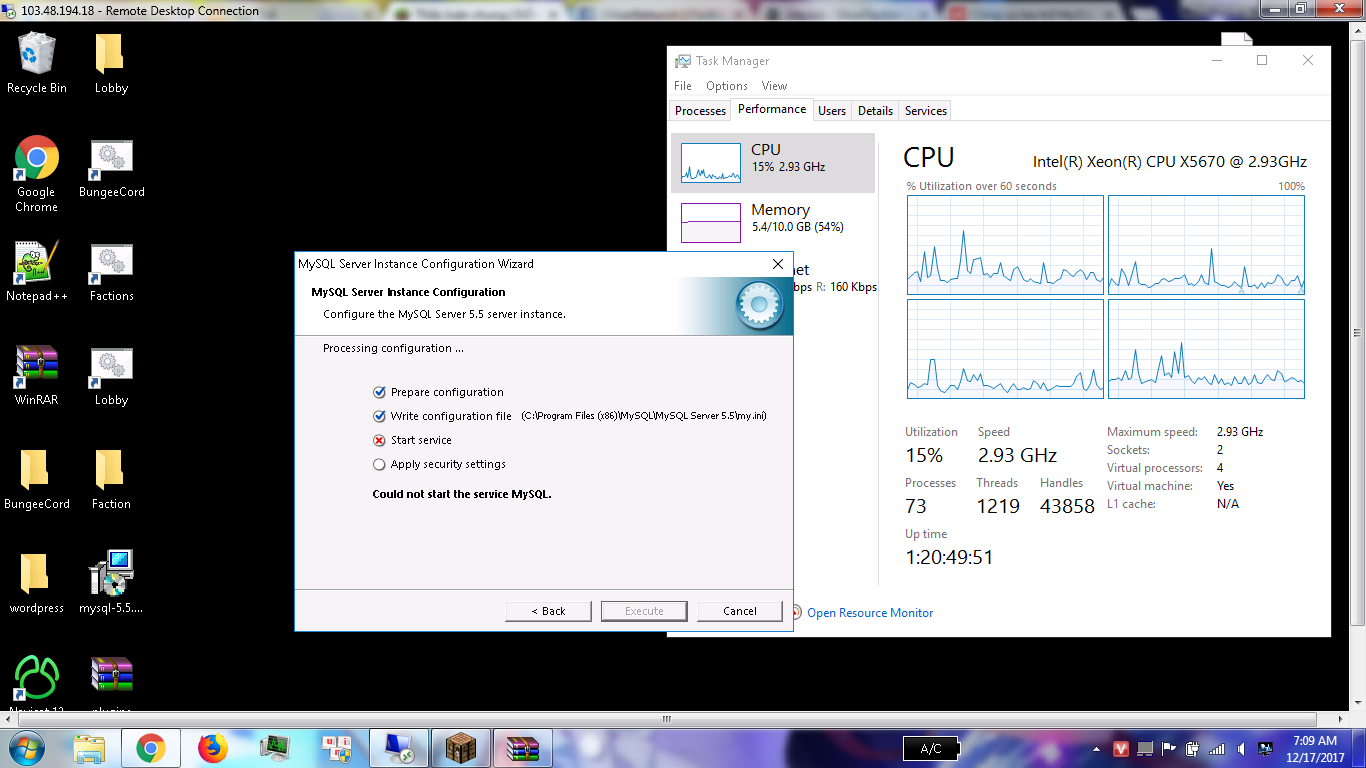The image size is (1366, 768).
Task: Select the Performance tab
Action: (772, 109)
